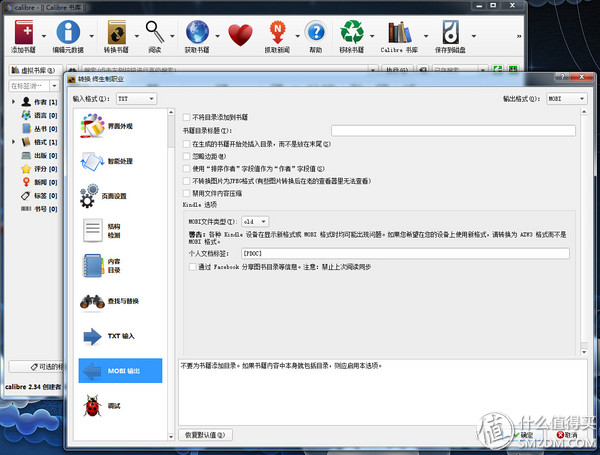This screenshot has width=600, height=455.
Task: Open dropdown beside tag browser find field
Action: pos(54,86)
